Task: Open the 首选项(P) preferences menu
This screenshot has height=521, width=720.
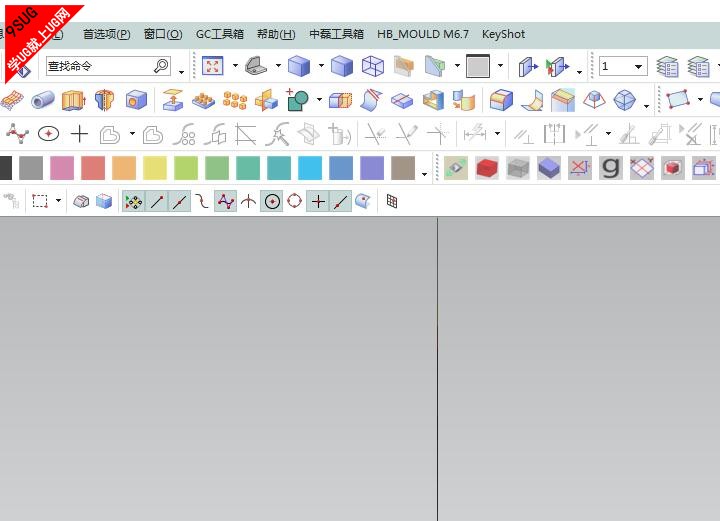Action: pyautogui.click(x=107, y=34)
